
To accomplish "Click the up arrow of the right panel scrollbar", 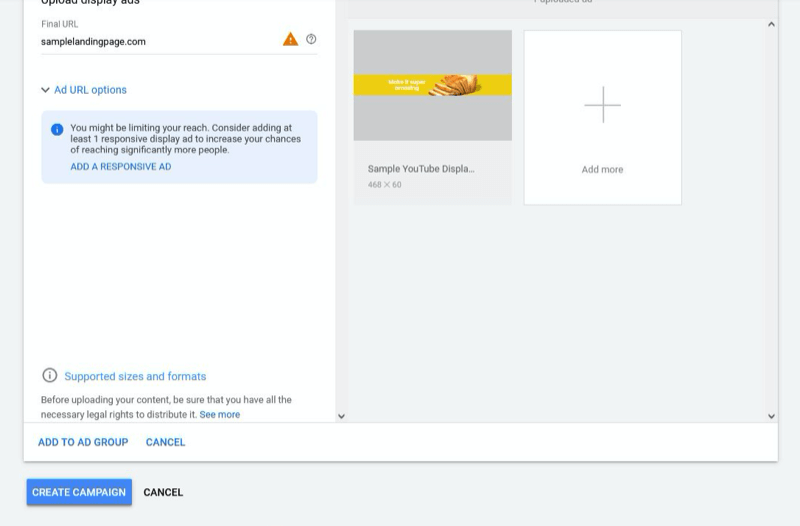I will (x=771, y=24).
